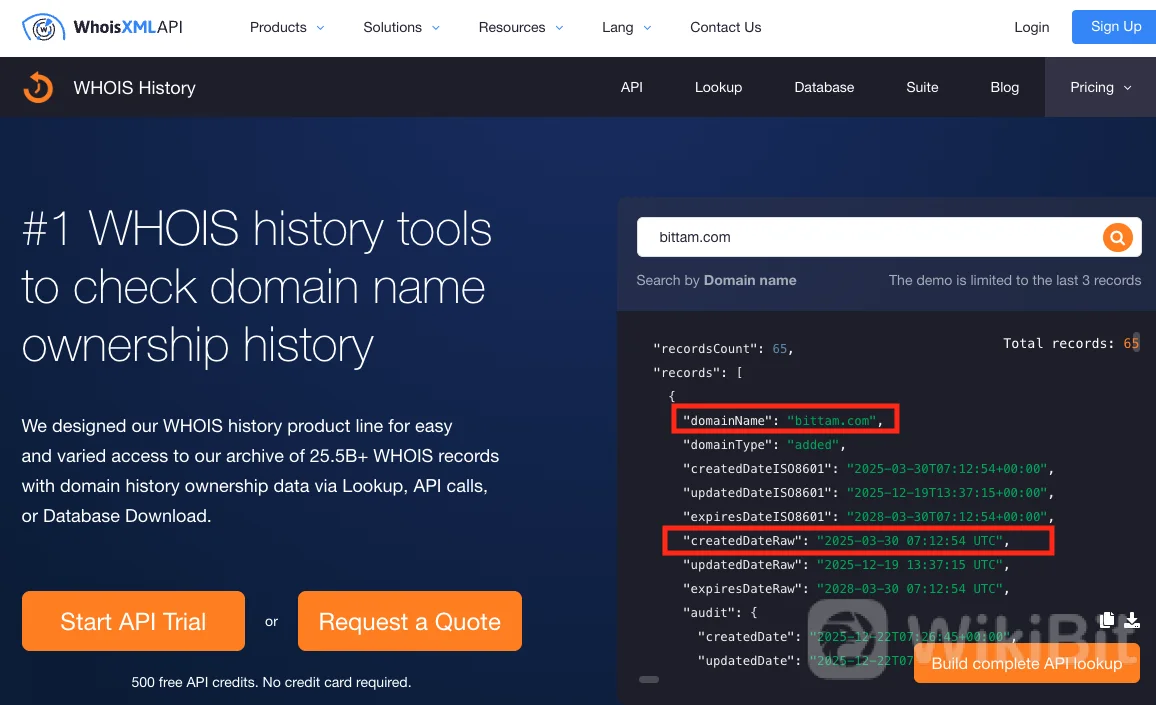Screen dimensions: 1156x705
Task: Expand the Pricing dropdown
Action: pyautogui.click(x=1100, y=88)
